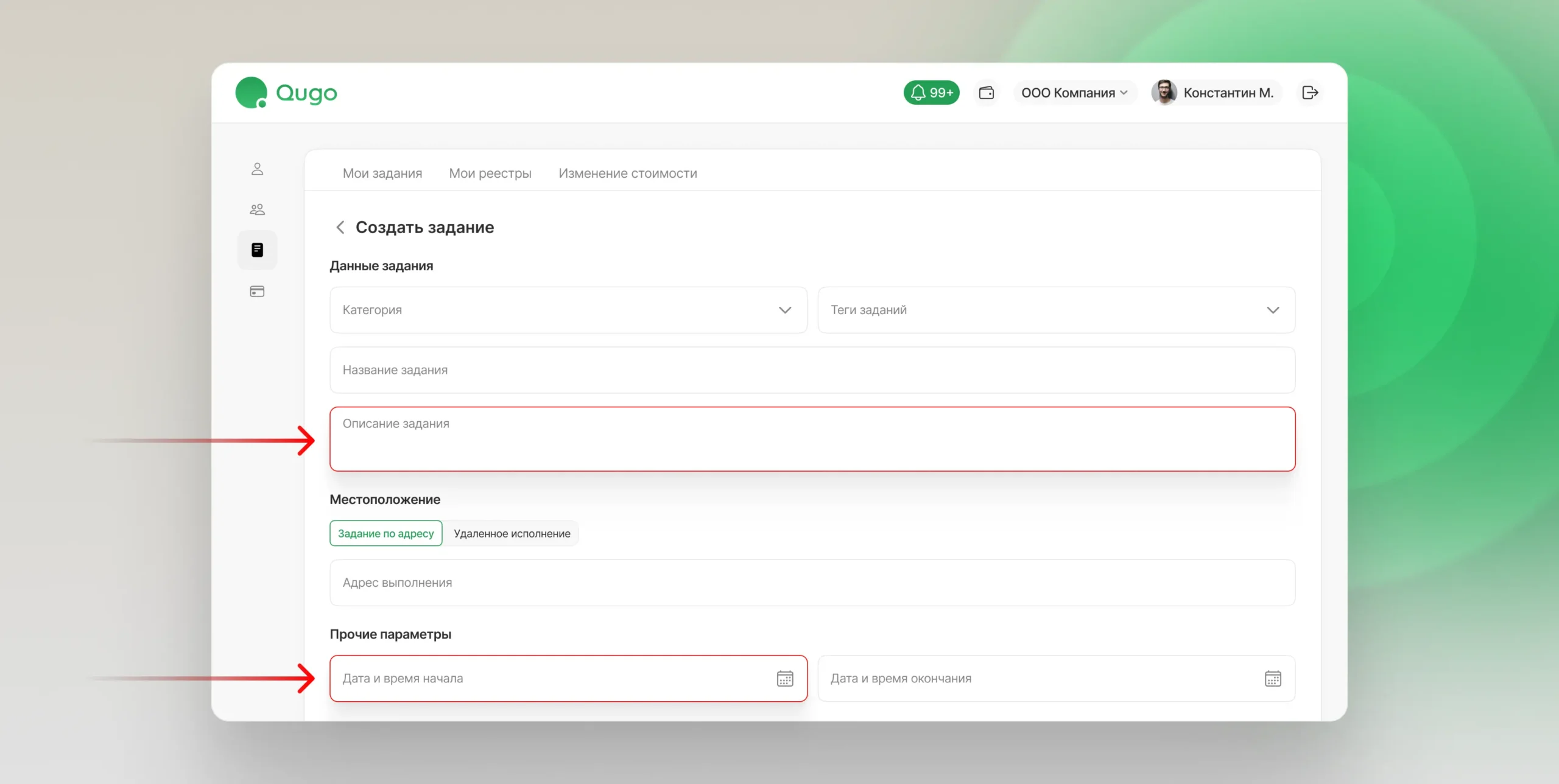1559x784 pixels.
Task: Click the Описание задания text area
Action: (812, 439)
